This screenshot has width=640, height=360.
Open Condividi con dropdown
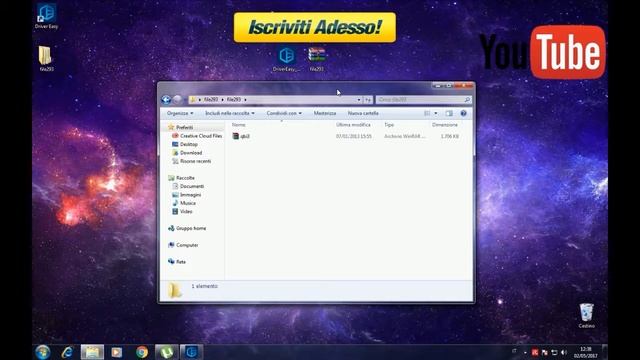(284, 113)
